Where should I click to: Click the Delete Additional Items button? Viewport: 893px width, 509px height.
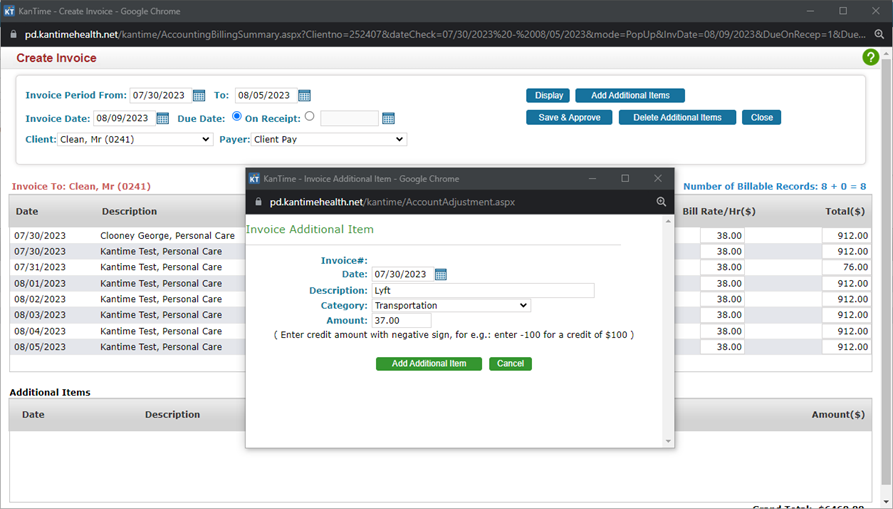pos(677,118)
